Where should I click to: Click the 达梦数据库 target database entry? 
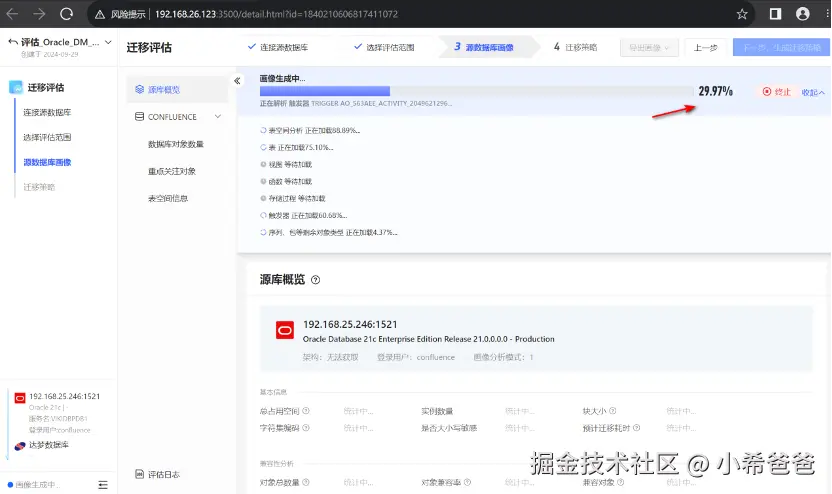tap(42, 445)
